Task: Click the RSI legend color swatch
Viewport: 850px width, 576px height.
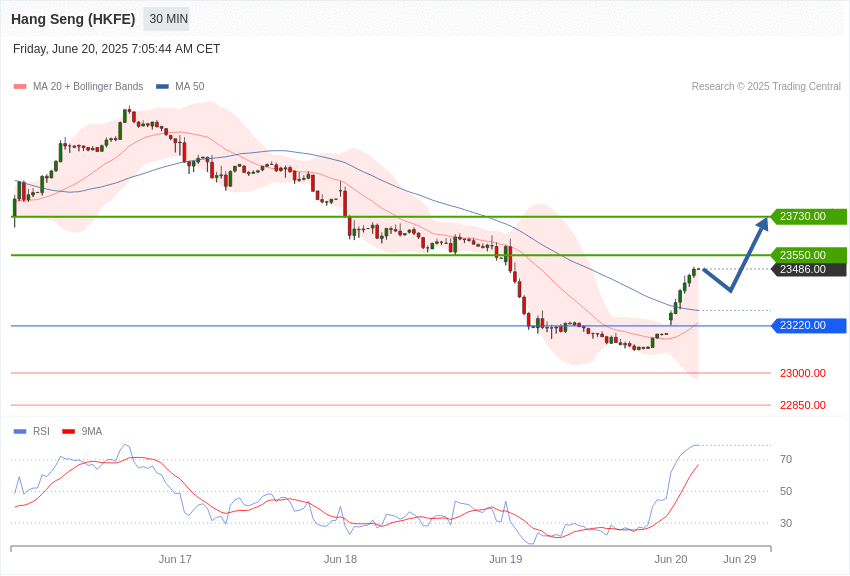Action: pos(20,431)
